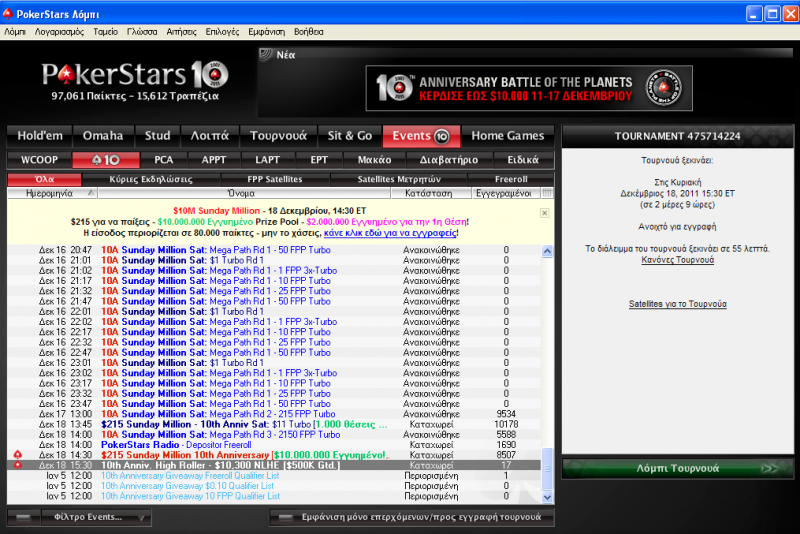Image resolution: width=800 pixels, height=534 pixels.
Task: Switch to the Home Games tab
Action: 508,136
